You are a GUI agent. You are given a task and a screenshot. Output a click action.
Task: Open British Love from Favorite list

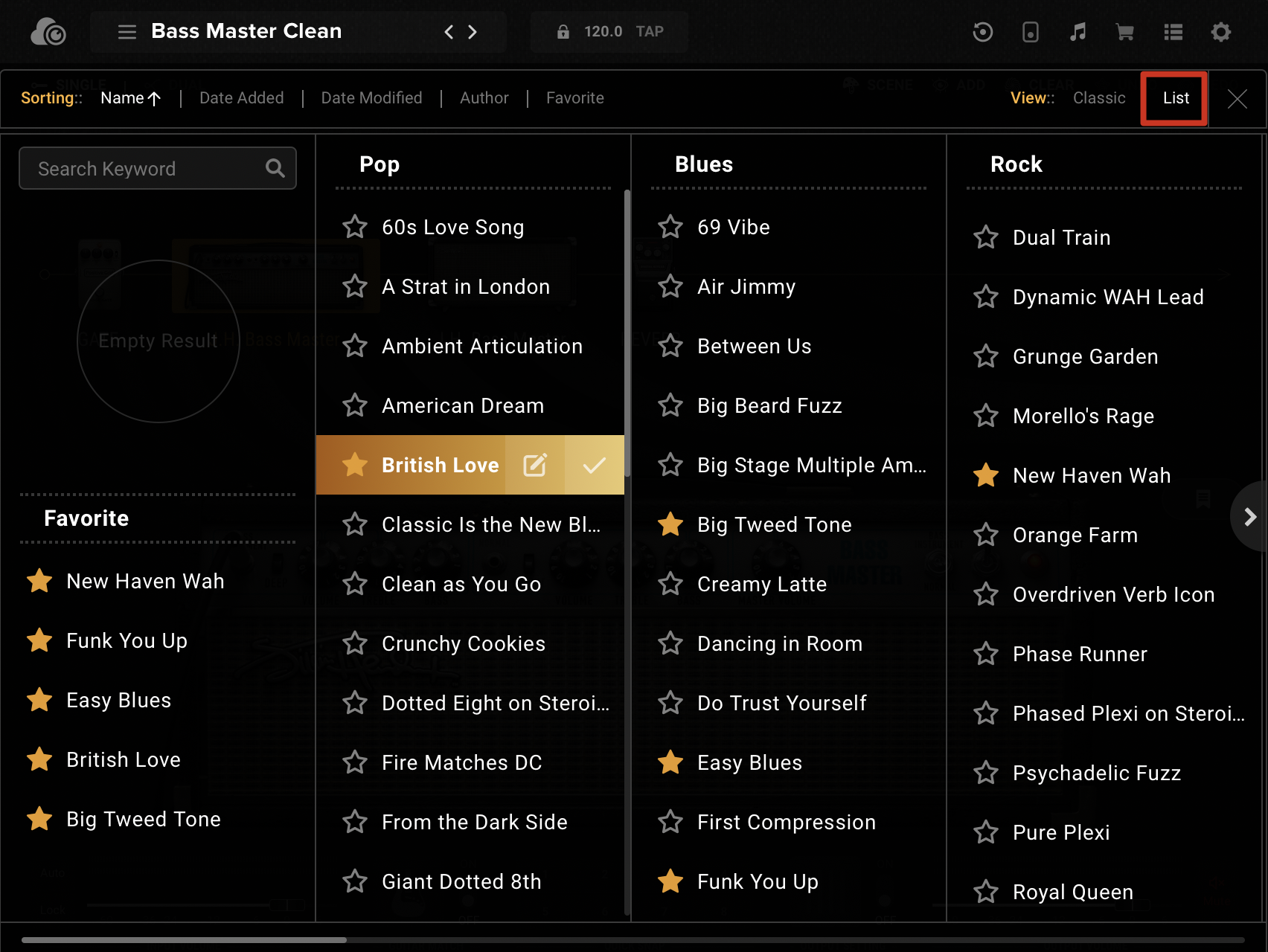tap(124, 759)
